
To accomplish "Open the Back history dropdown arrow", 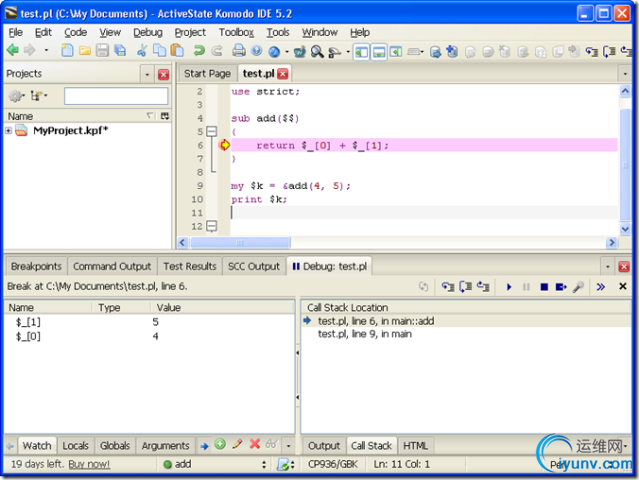I will (46, 51).
